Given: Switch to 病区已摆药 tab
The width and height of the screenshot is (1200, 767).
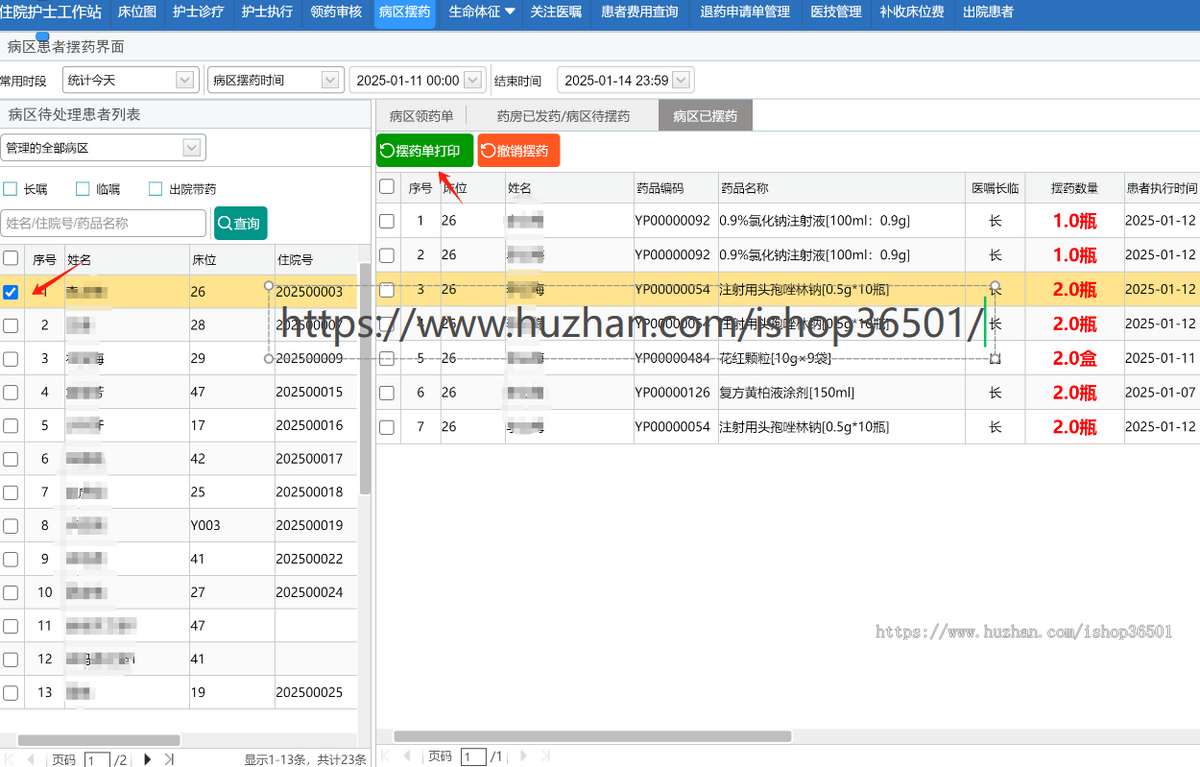Looking at the screenshot, I should [x=705, y=116].
